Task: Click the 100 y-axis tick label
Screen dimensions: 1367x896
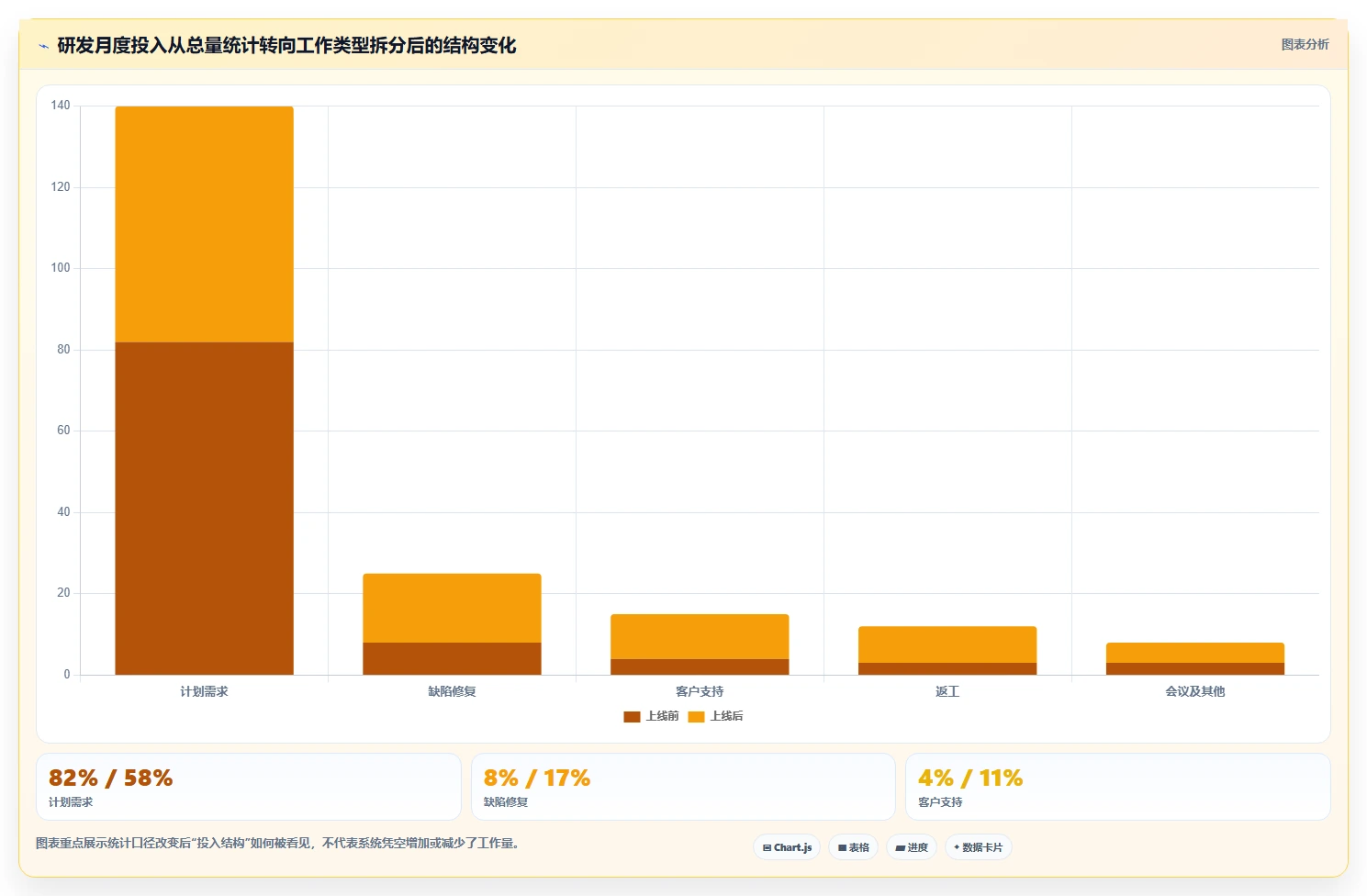Action: coord(61,268)
